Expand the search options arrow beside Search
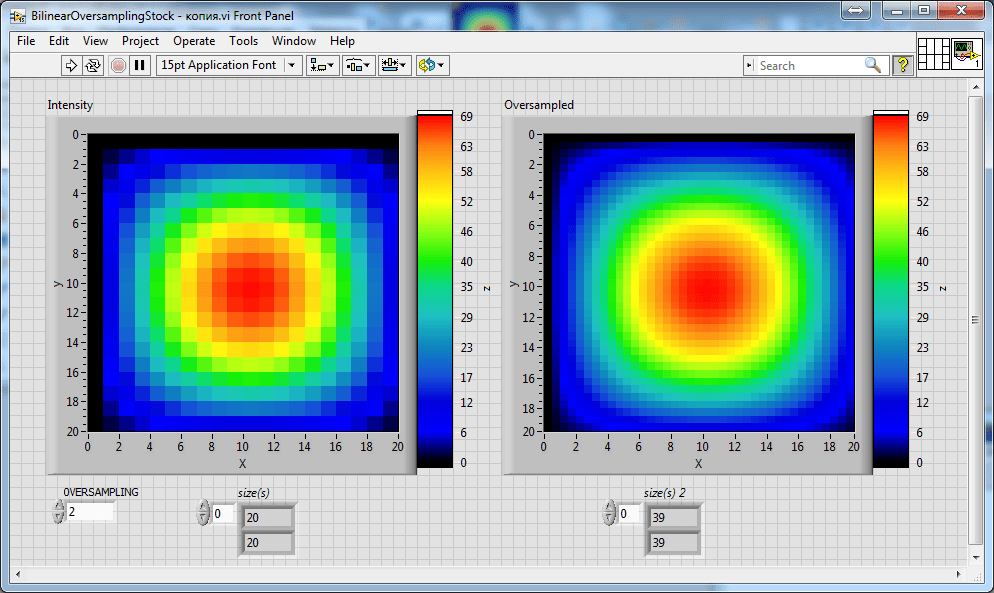This screenshot has height=593, width=994. (x=749, y=65)
